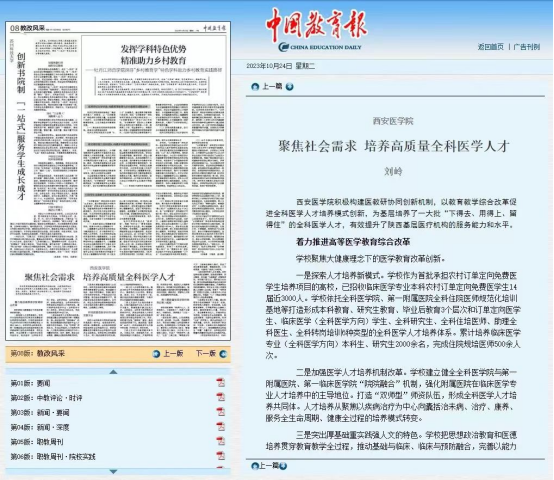Click article 创新书院制 in page preview

pos(44,147)
